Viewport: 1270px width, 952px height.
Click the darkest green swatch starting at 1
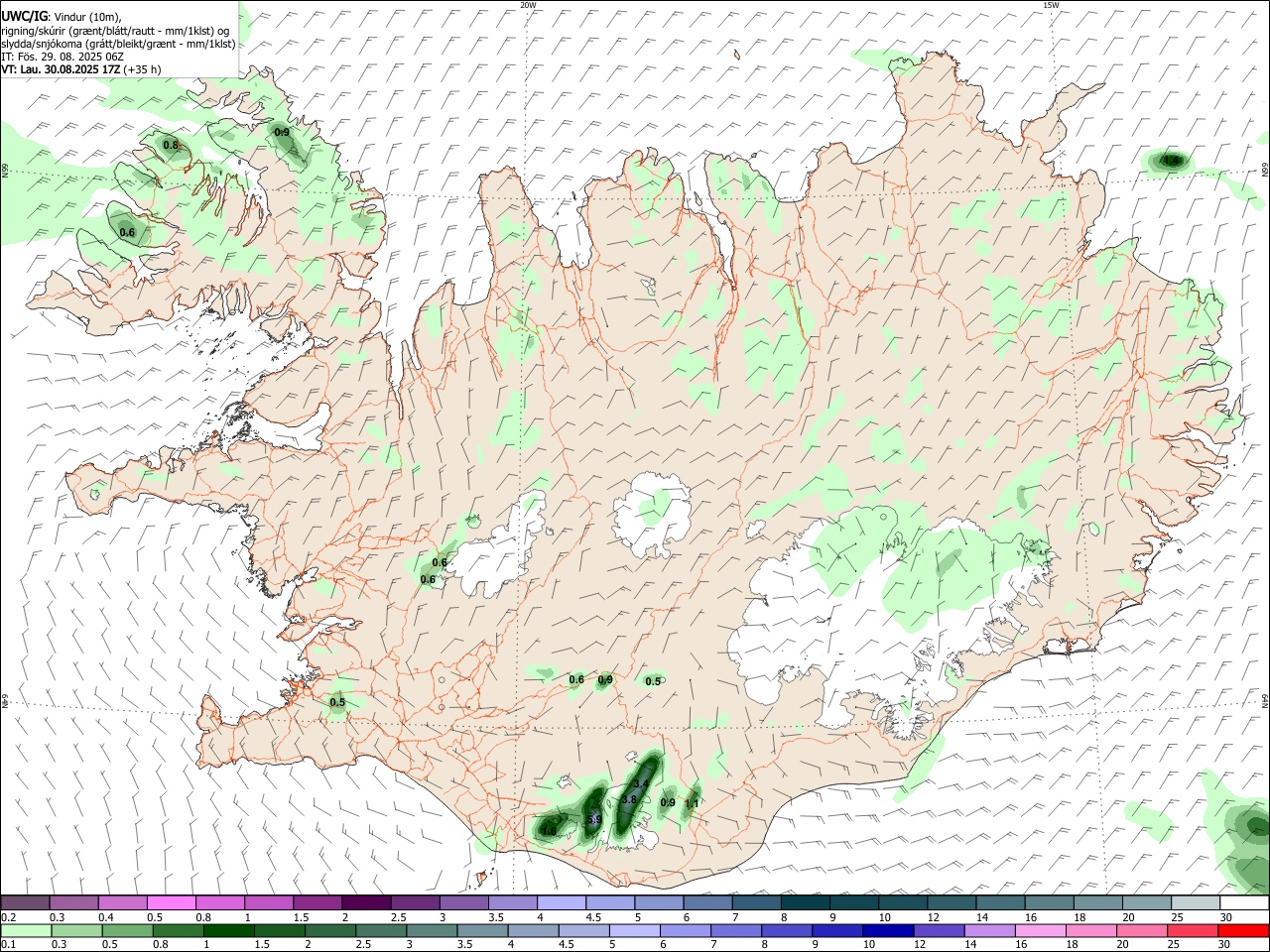229,931
